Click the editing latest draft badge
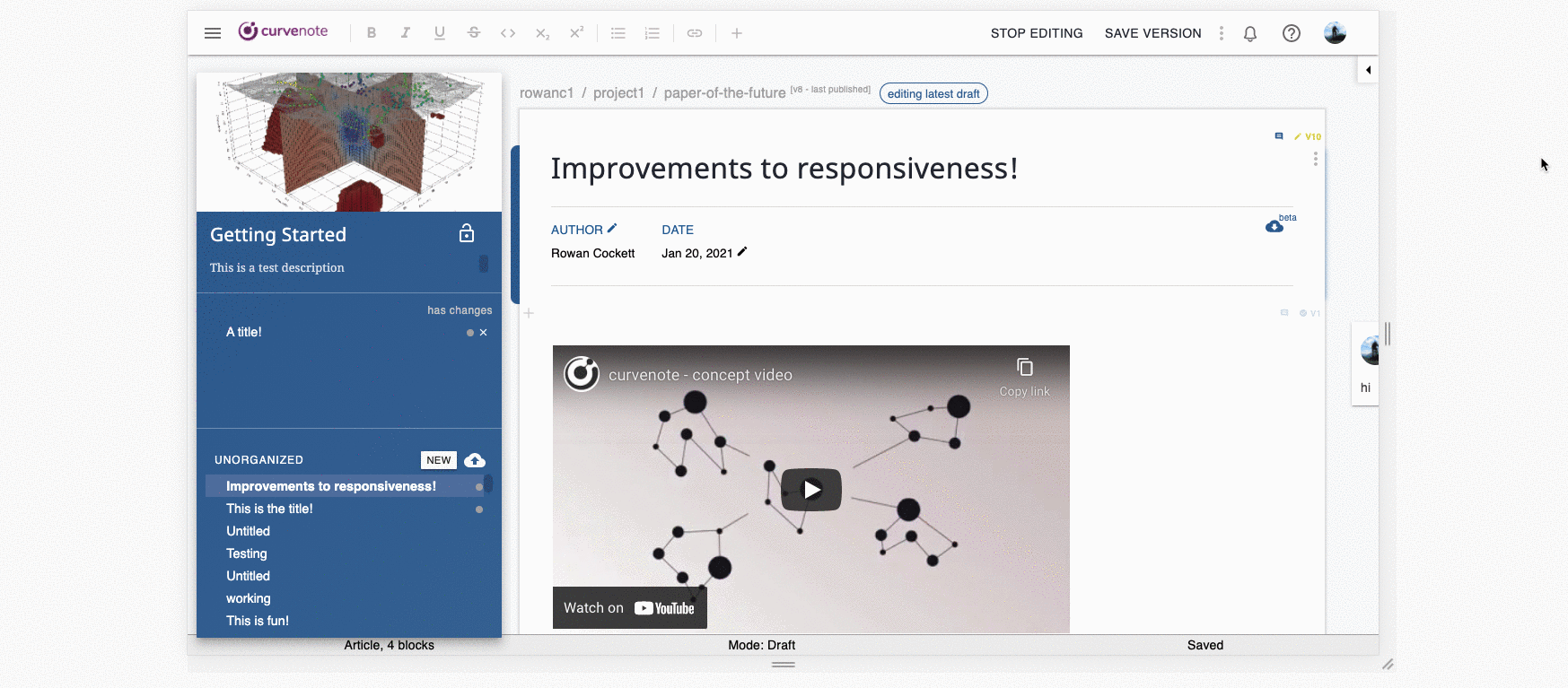Viewport: 1568px width, 688px height. [x=933, y=93]
